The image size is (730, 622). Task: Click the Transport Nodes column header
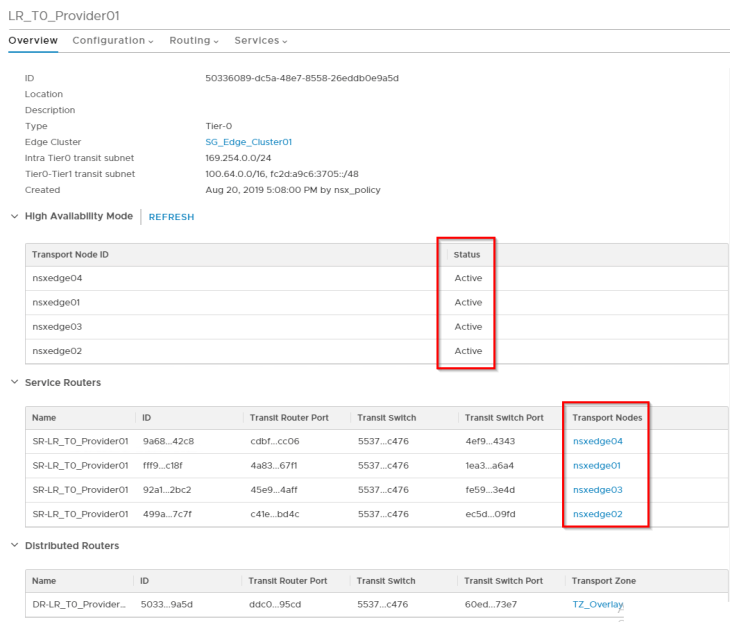[606, 417]
